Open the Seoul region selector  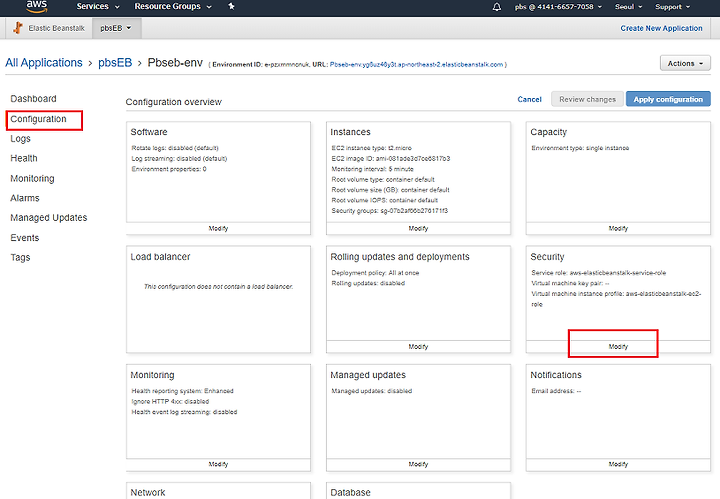[629, 7]
